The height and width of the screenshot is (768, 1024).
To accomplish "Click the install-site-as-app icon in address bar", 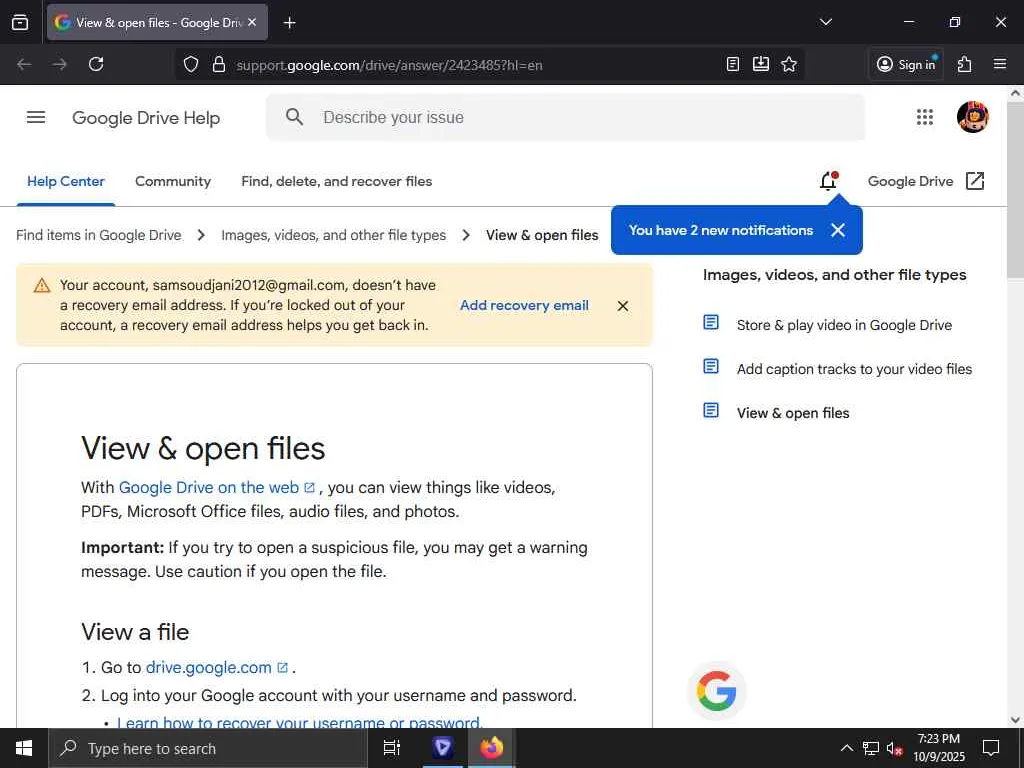I will click(761, 64).
